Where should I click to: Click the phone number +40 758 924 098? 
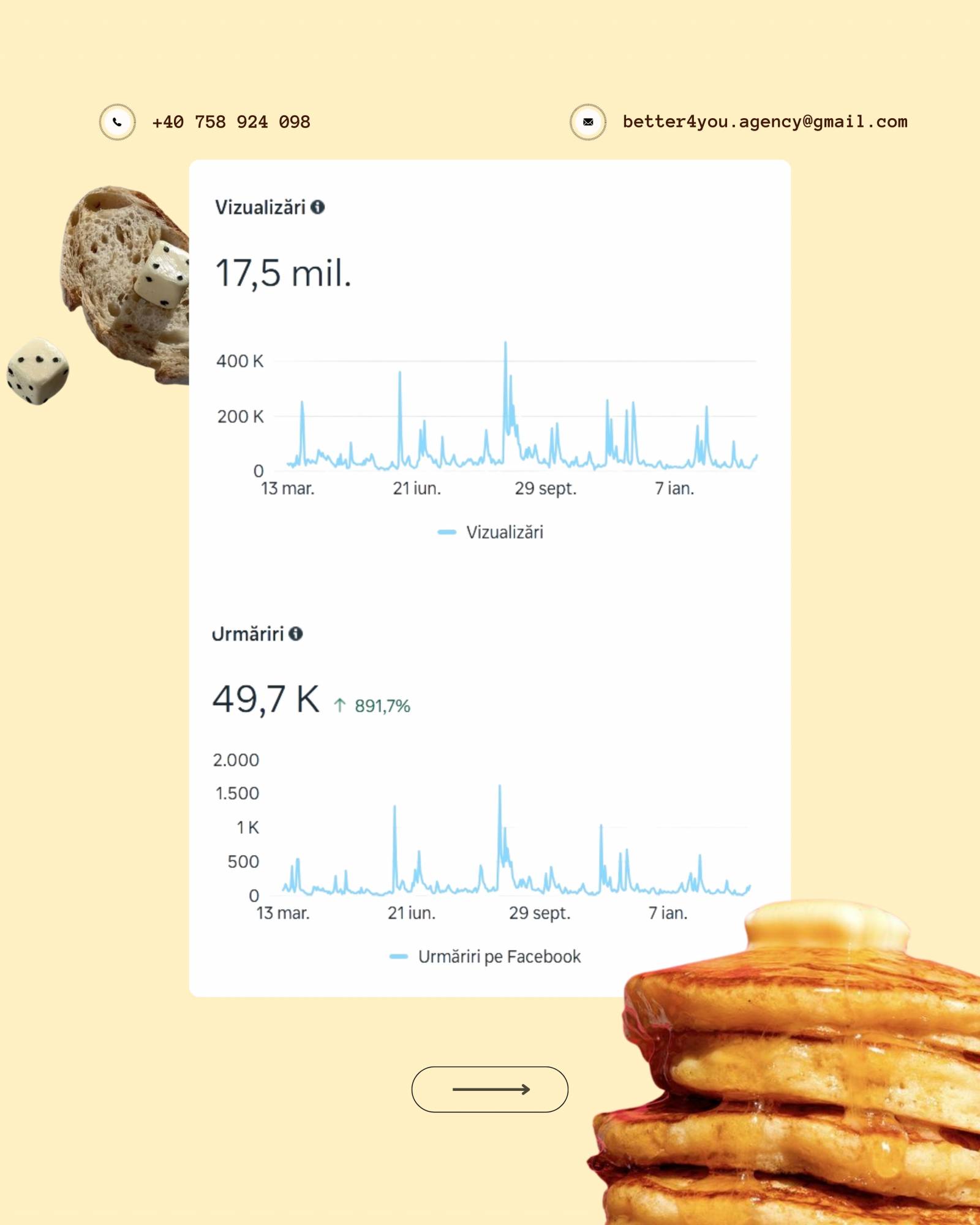coord(231,122)
